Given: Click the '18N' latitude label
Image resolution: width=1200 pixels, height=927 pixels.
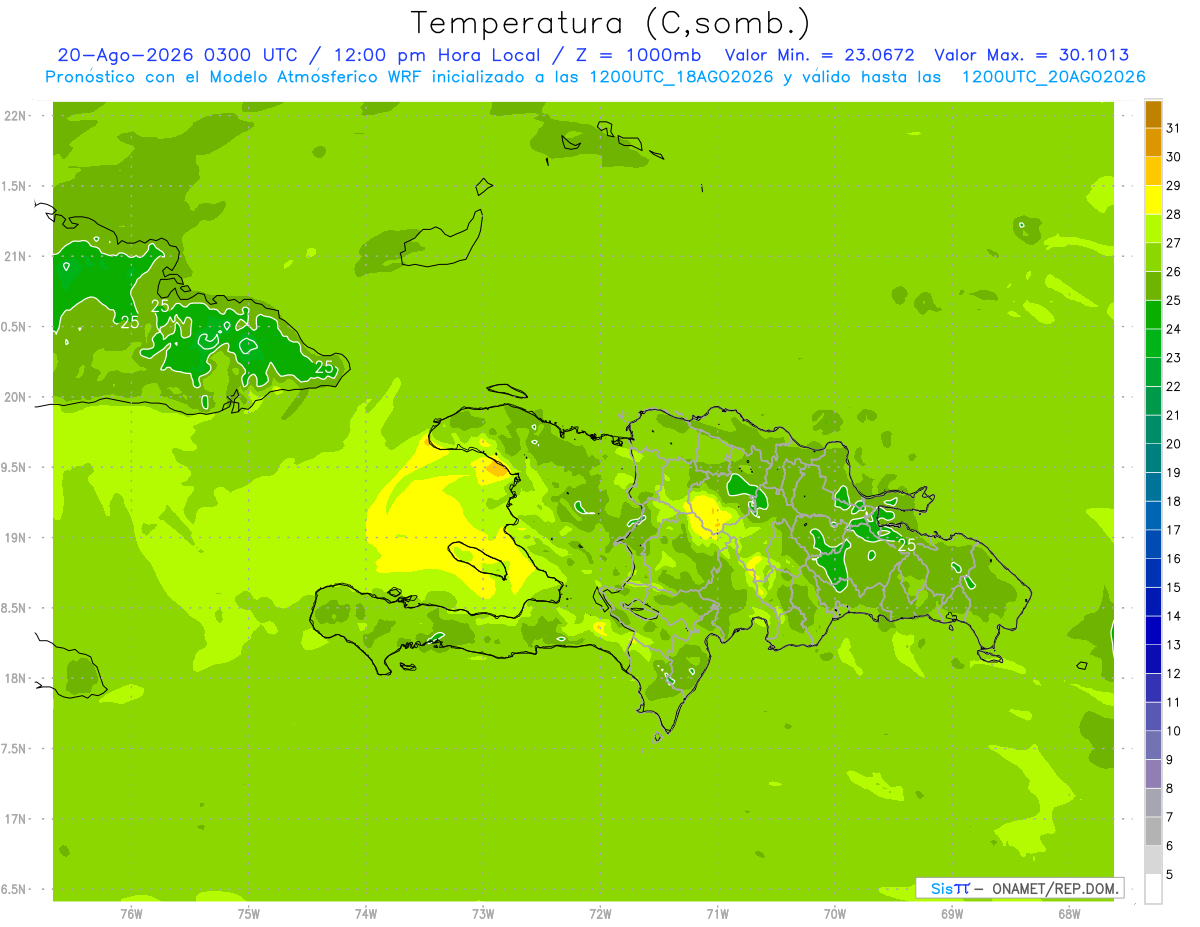Looking at the screenshot, I should (x=15, y=678).
